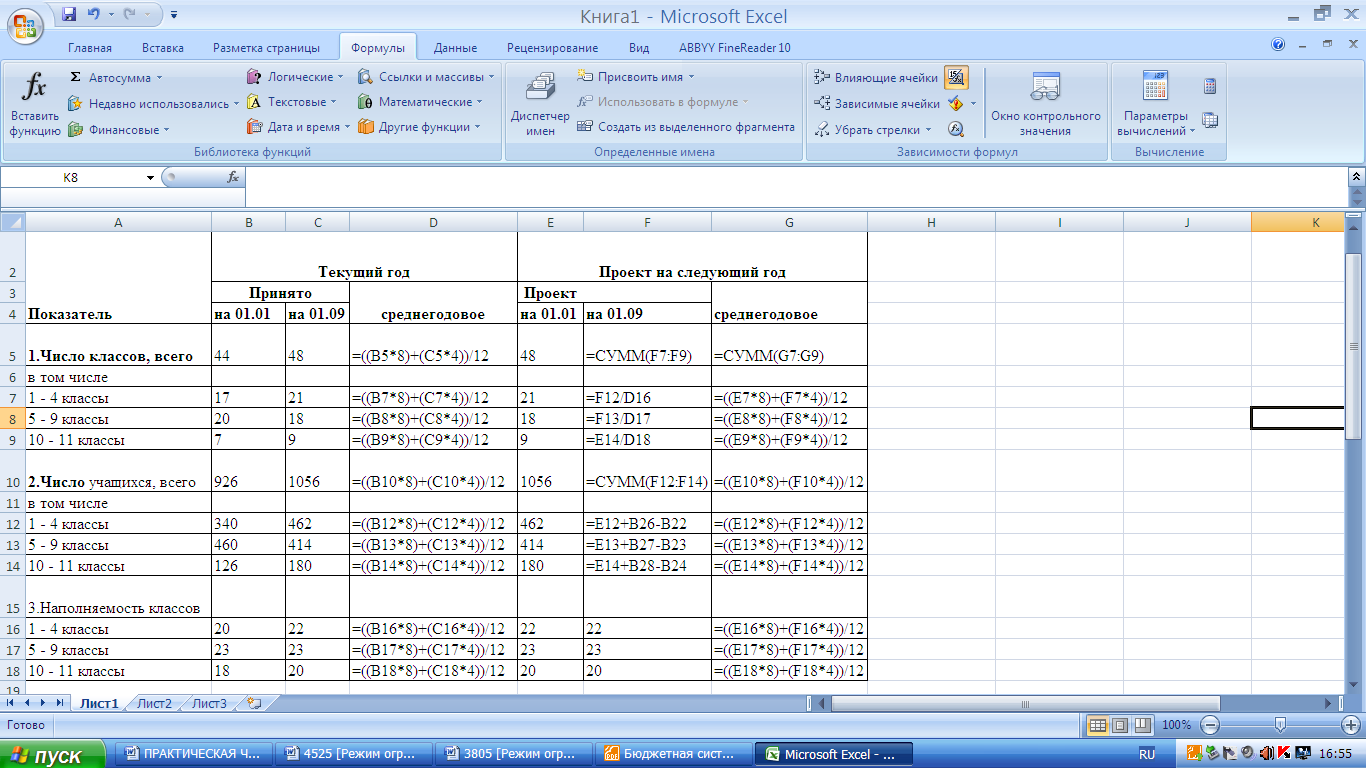Click the error checking warning icon
This screenshot has height=768, width=1366.
point(956,103)
